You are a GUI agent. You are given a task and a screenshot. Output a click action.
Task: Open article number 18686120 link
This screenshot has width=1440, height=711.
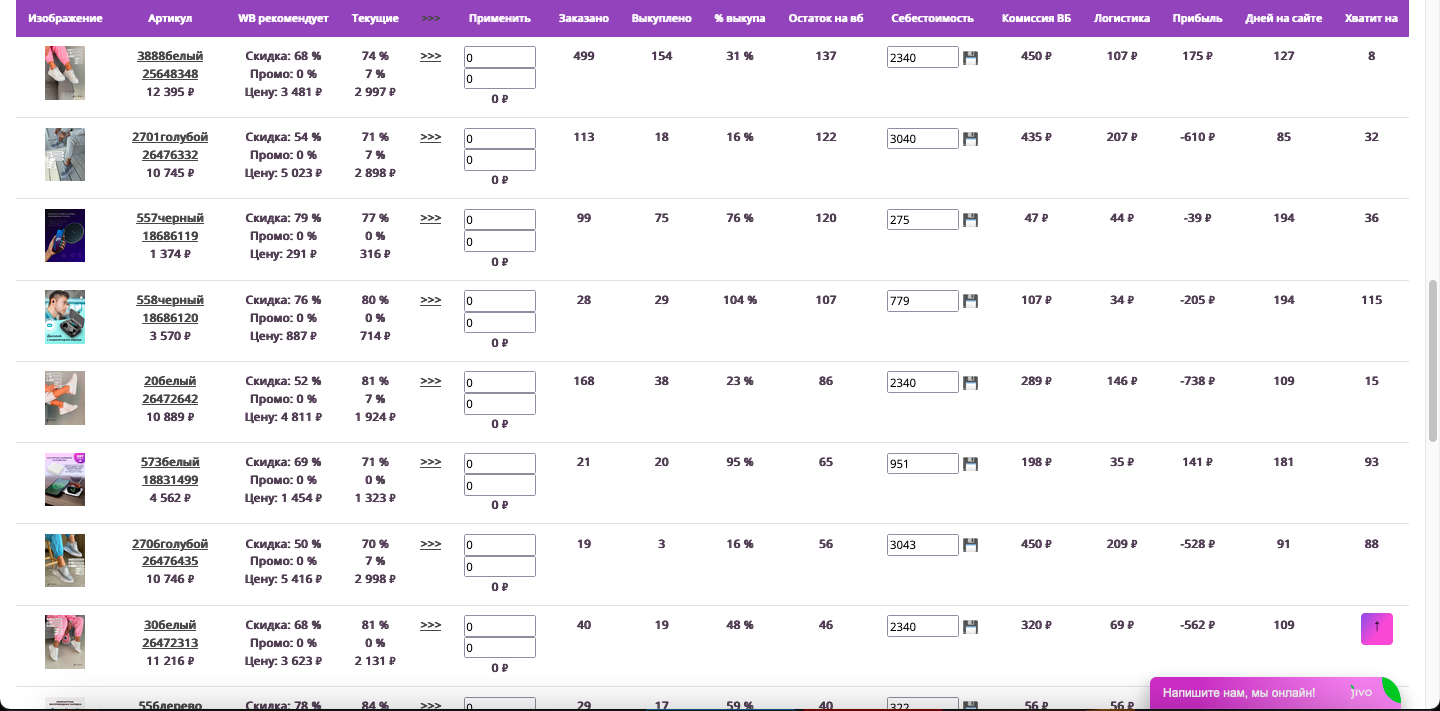[x=170, y=318]
